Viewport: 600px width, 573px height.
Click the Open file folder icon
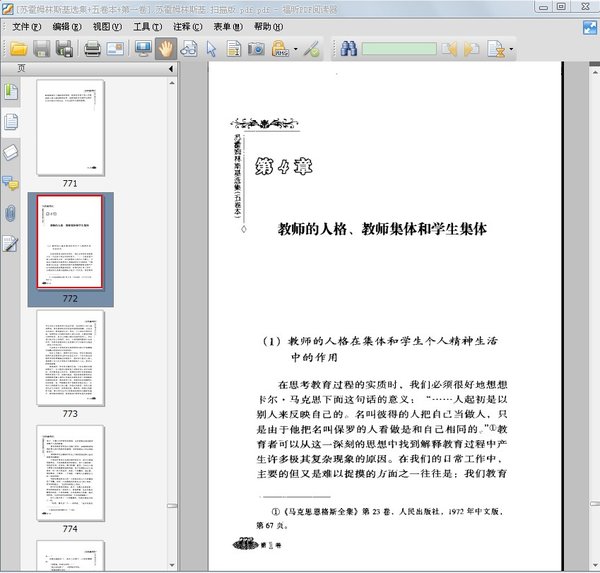tap(18, 48)
